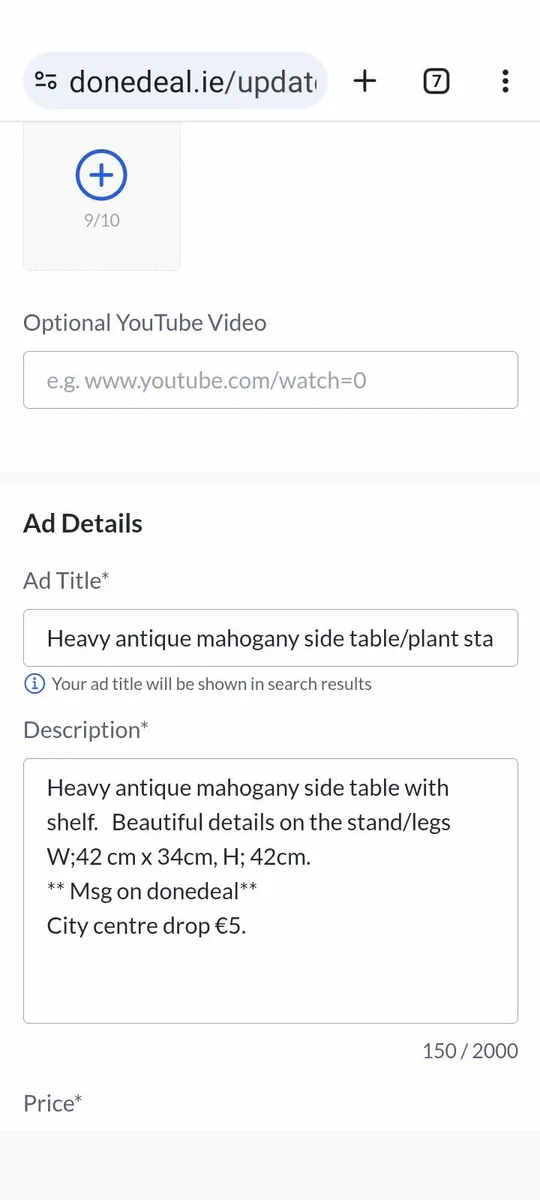Tap the Description label
540x1200 pixels.
(86, 730)
